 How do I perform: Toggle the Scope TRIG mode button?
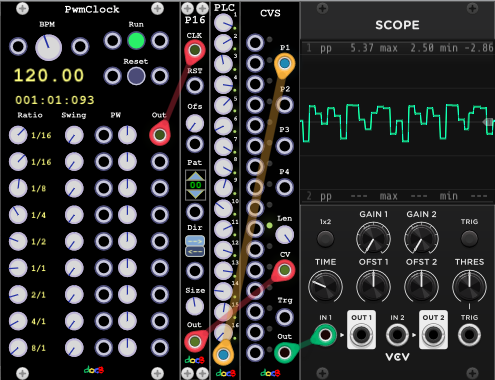point(469,239)
